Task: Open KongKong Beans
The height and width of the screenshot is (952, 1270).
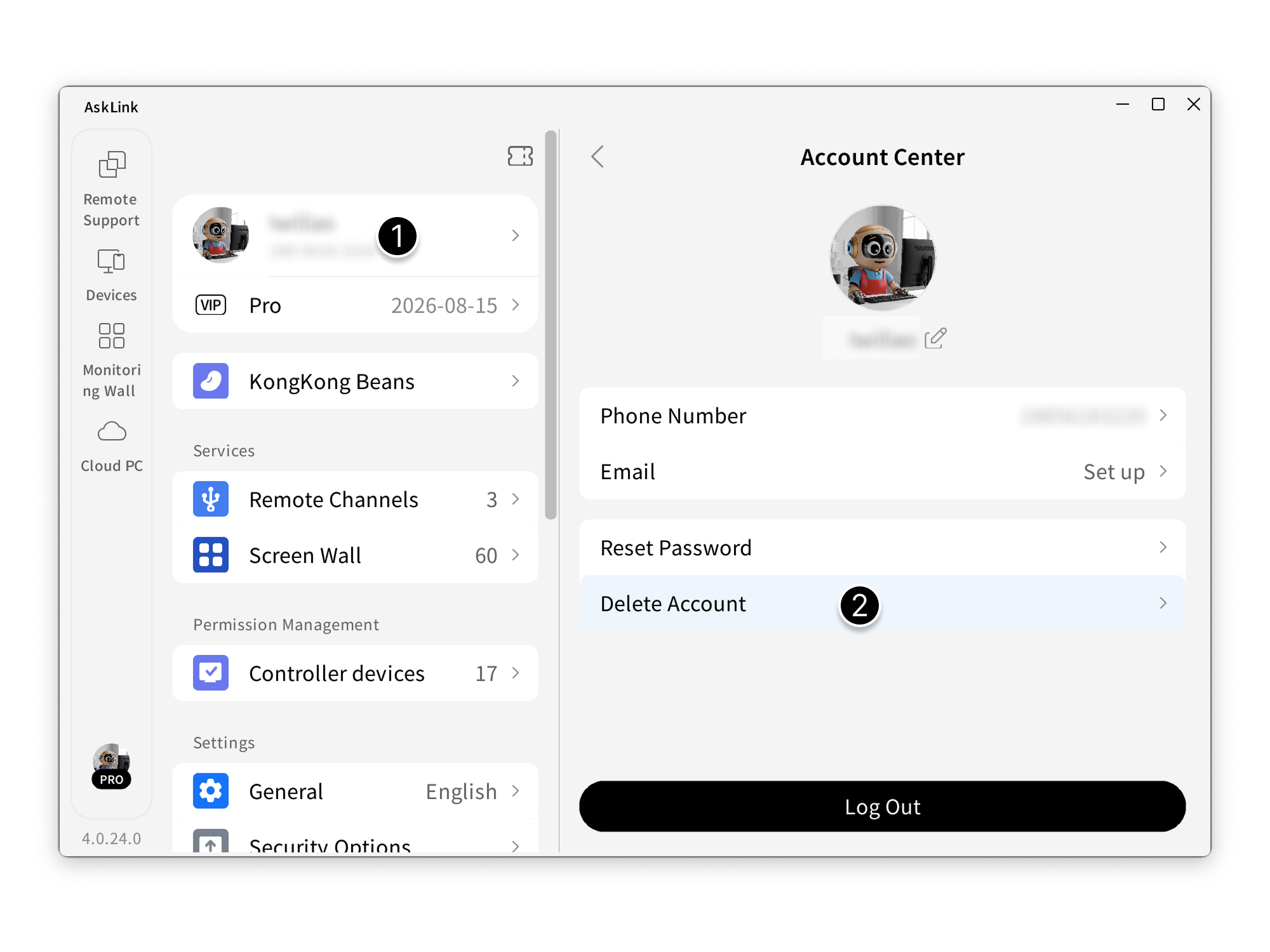Action: point(356,381)
